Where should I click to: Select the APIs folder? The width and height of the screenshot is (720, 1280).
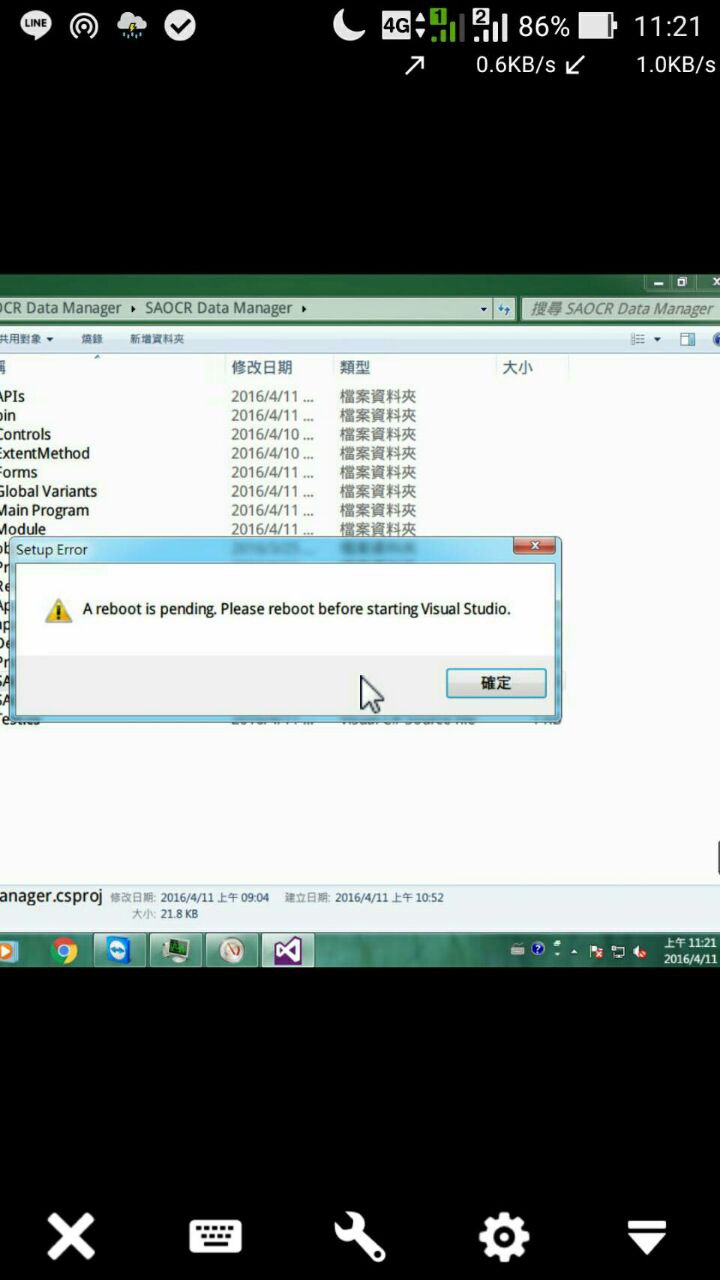pos(12,396)
